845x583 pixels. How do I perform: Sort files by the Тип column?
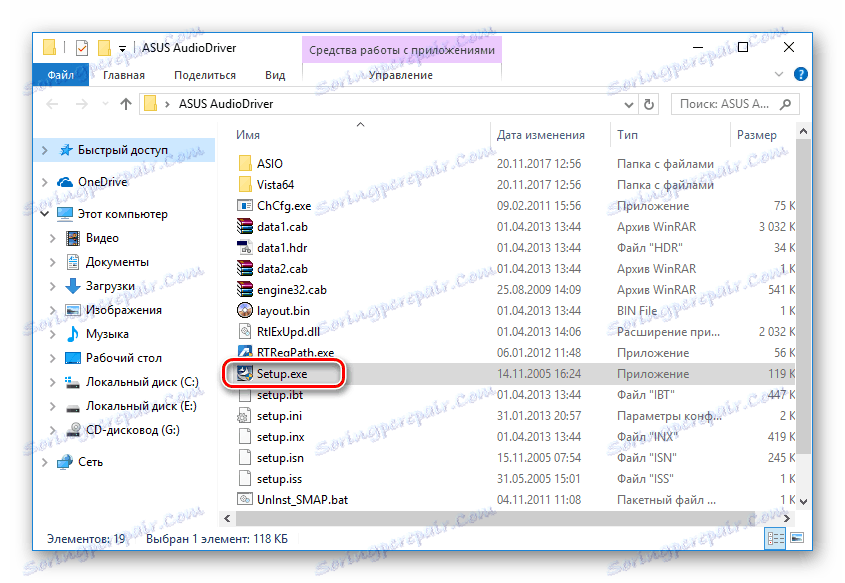pyautogui.click(x=627, y=135)
